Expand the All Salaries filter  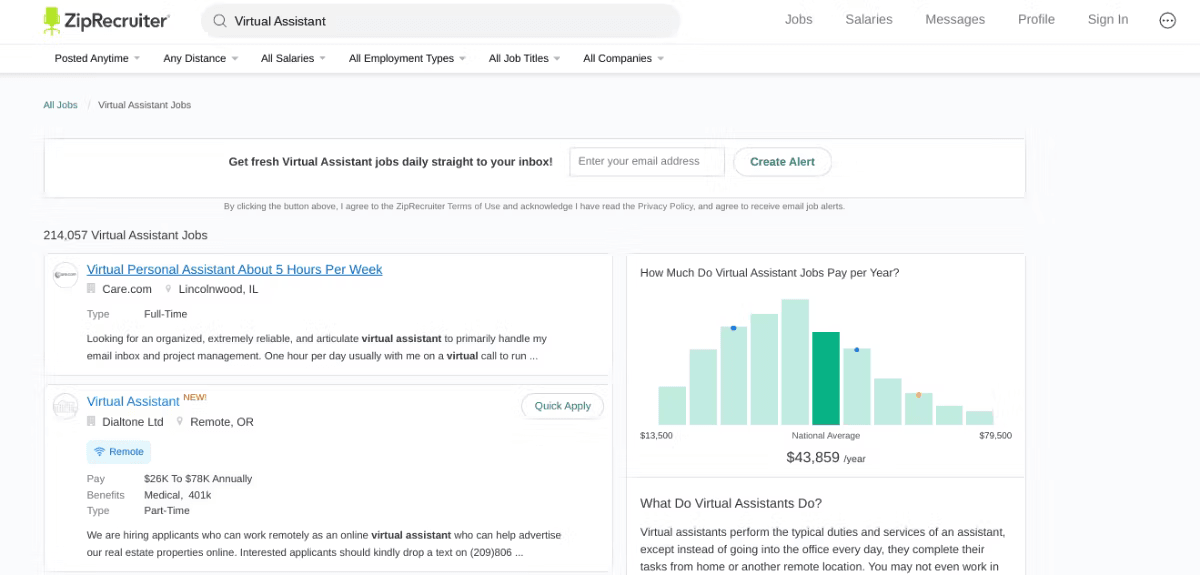coord(294,58)
